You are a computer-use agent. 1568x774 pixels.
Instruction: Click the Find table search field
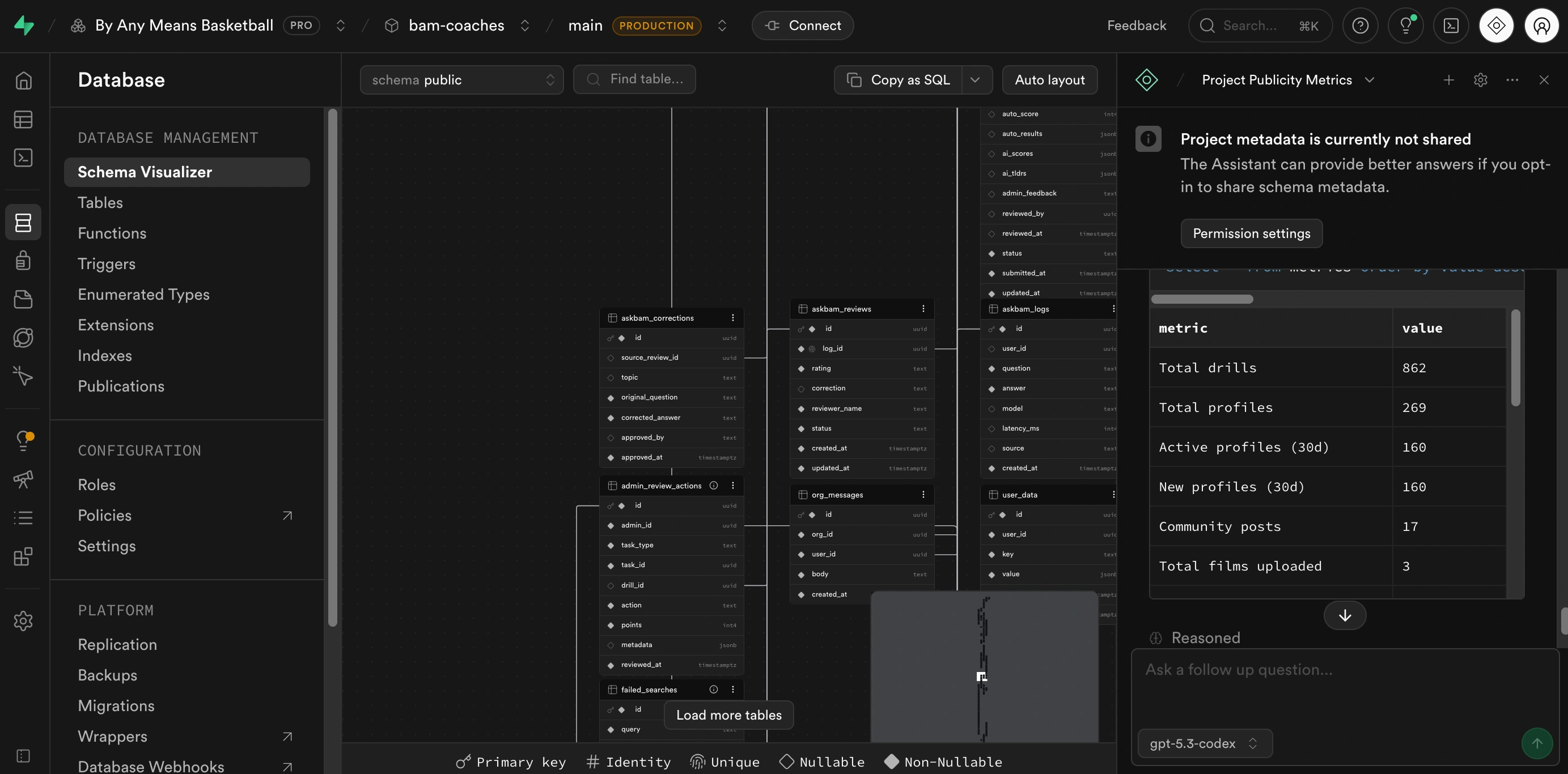(x=634, y=79)
